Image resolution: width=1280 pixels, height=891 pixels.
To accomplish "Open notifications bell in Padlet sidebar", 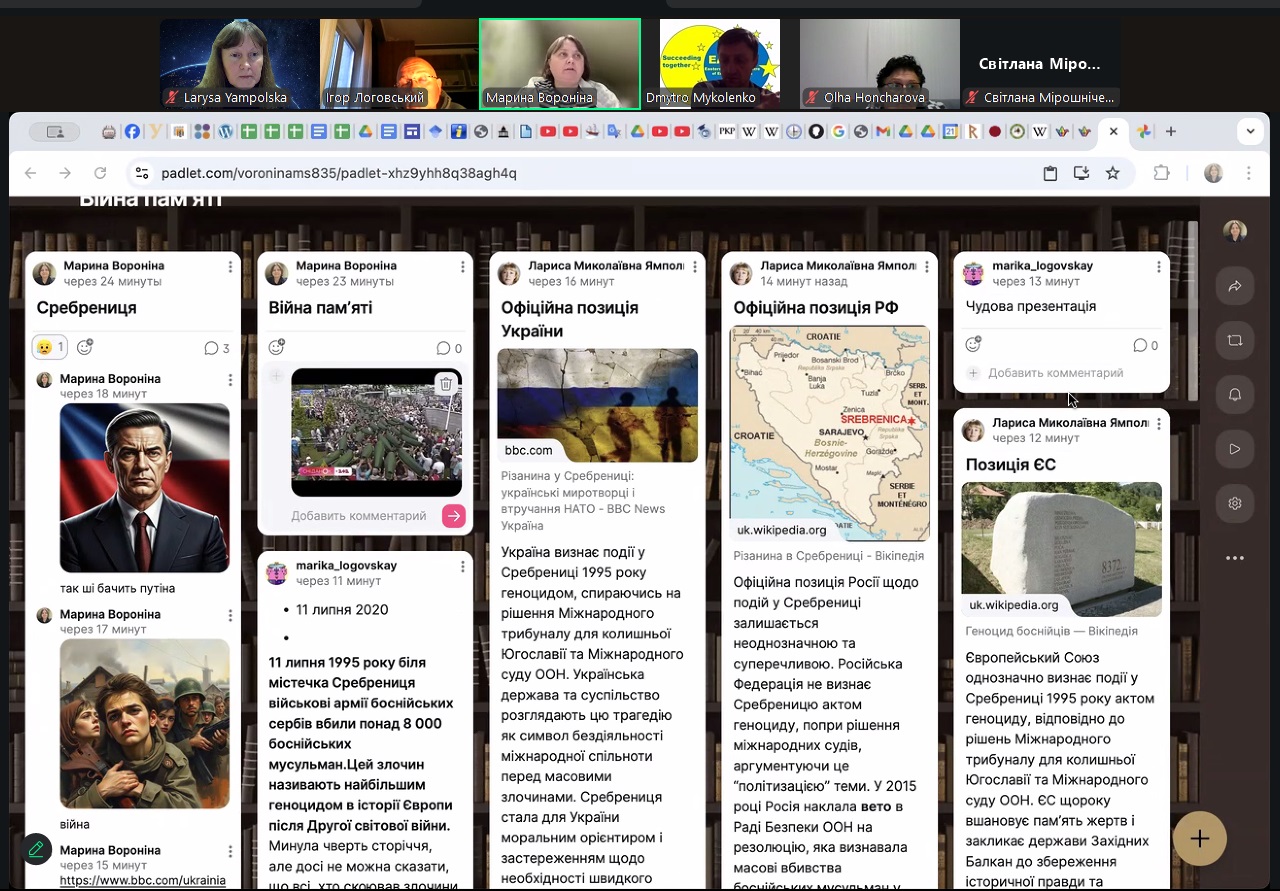I will (1234, 395).
